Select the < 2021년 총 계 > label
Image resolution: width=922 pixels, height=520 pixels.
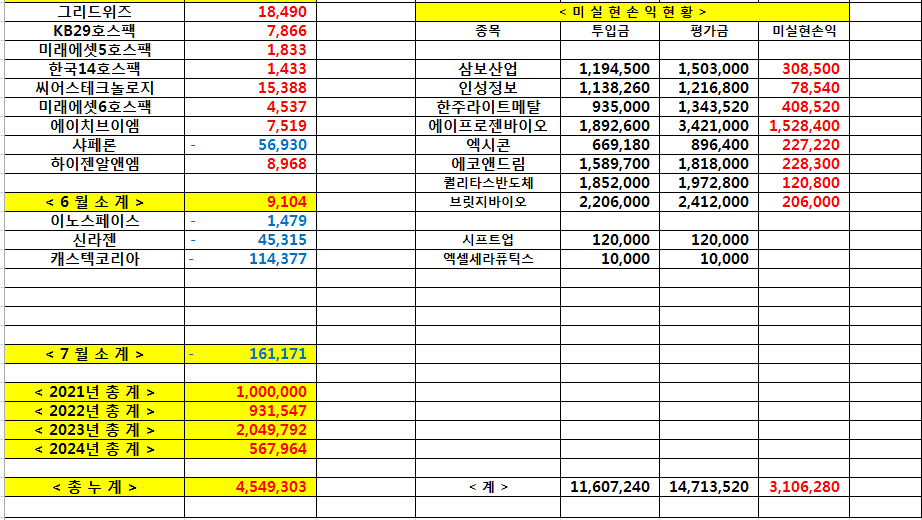pyautogui.click(x=95, y=392)
